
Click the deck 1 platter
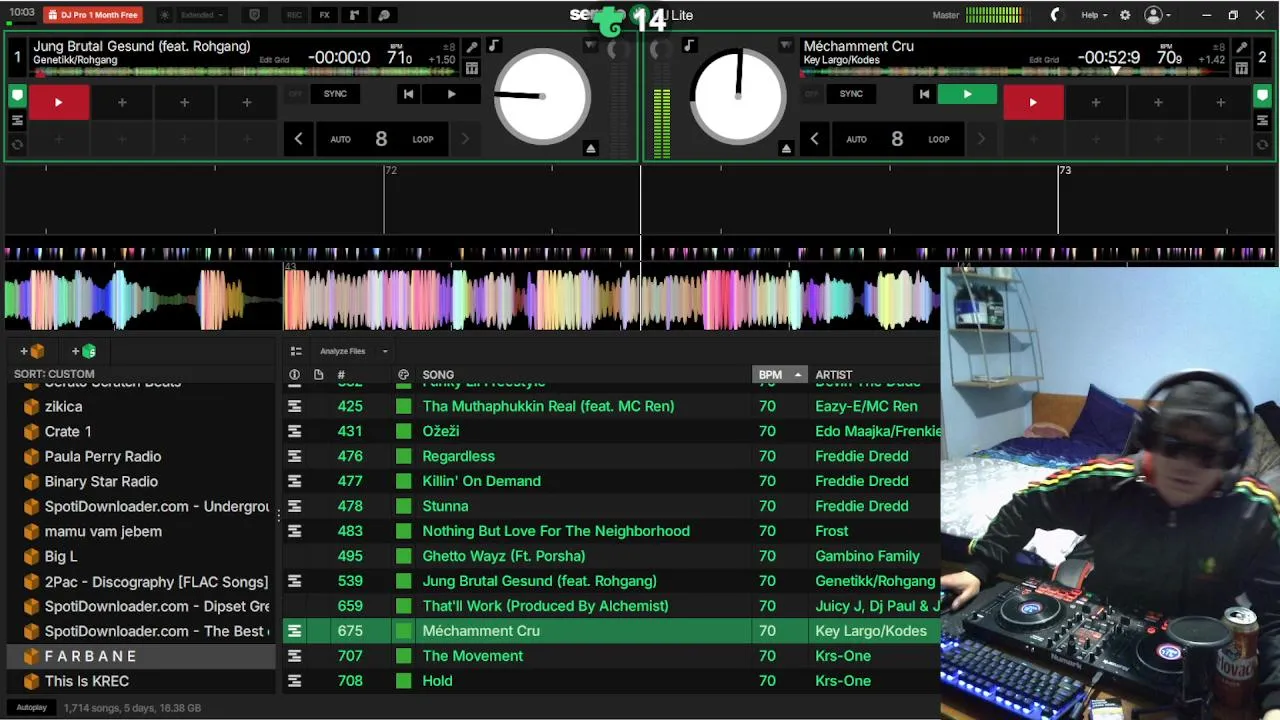click(542, 96)
